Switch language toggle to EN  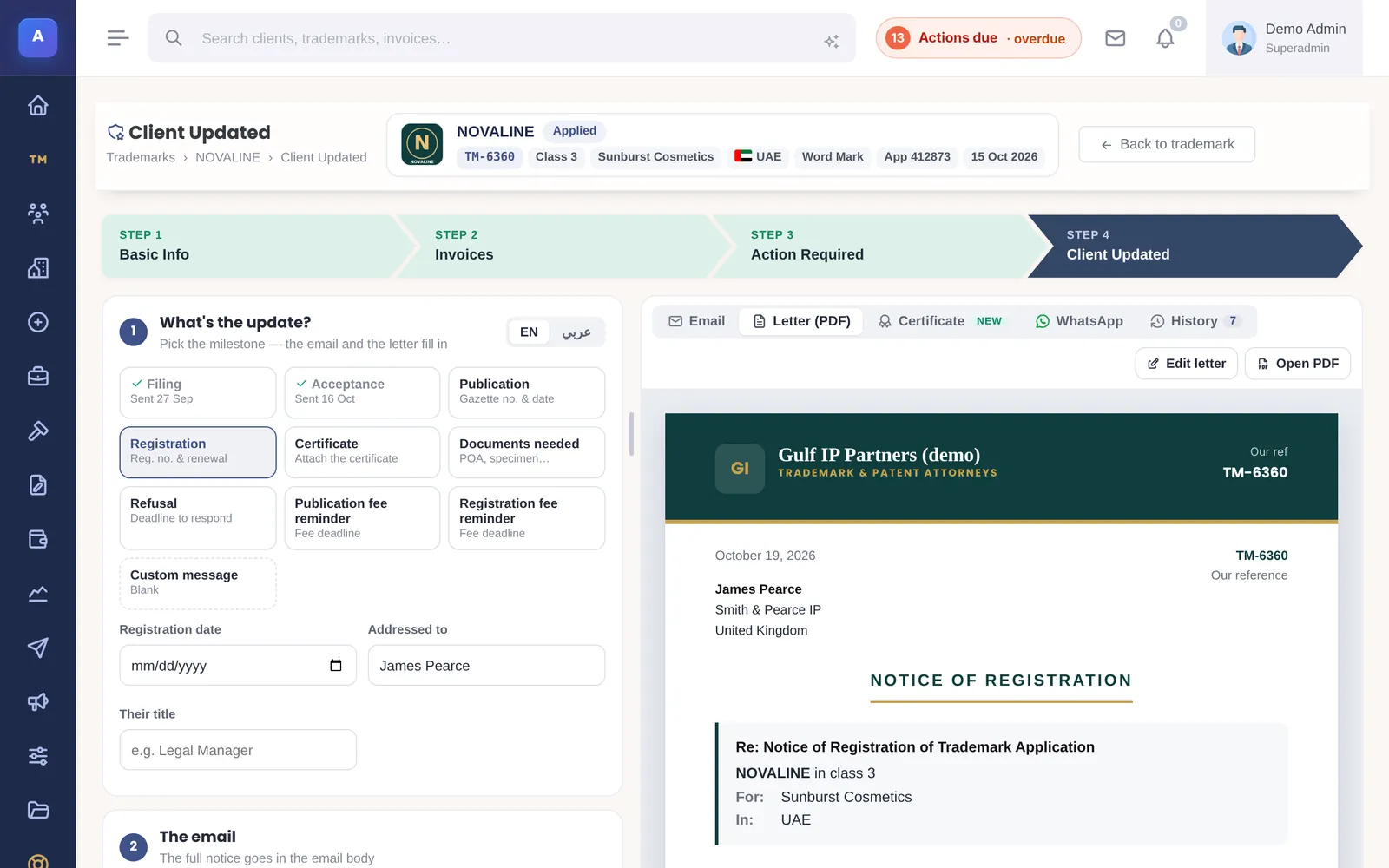click(x=529, y=332)
